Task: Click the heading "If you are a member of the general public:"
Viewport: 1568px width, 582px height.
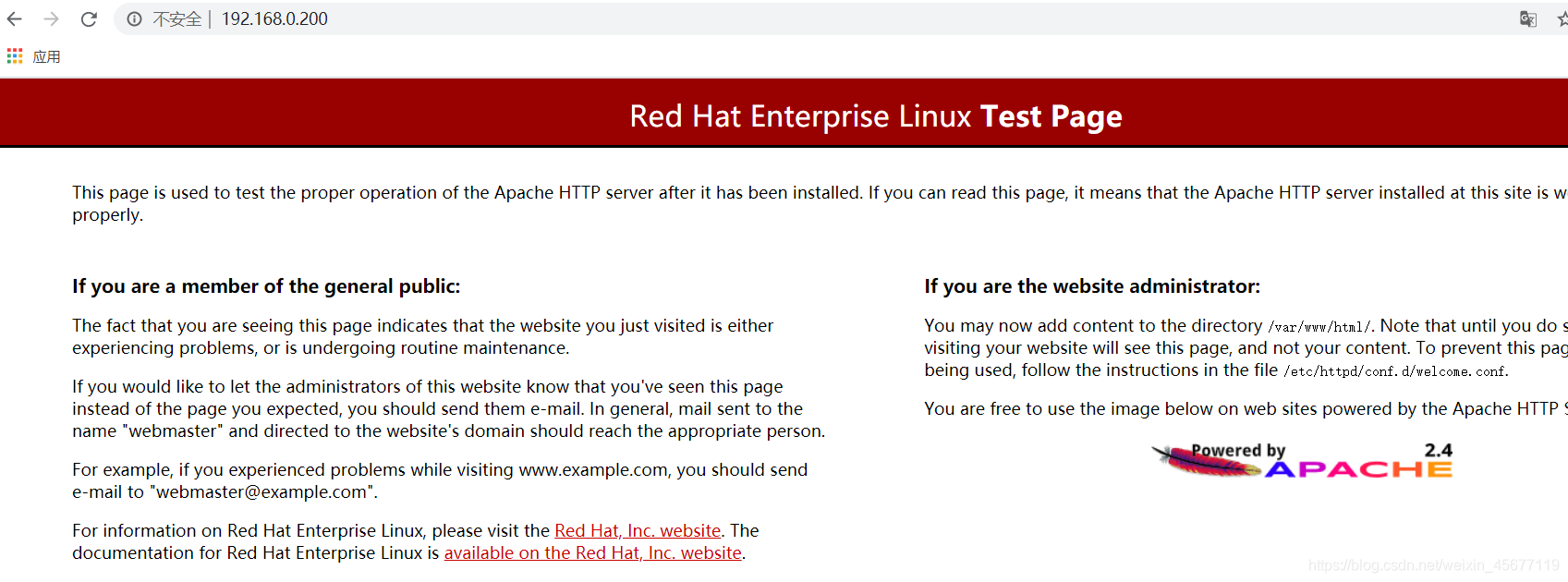Action: (266, 286)
